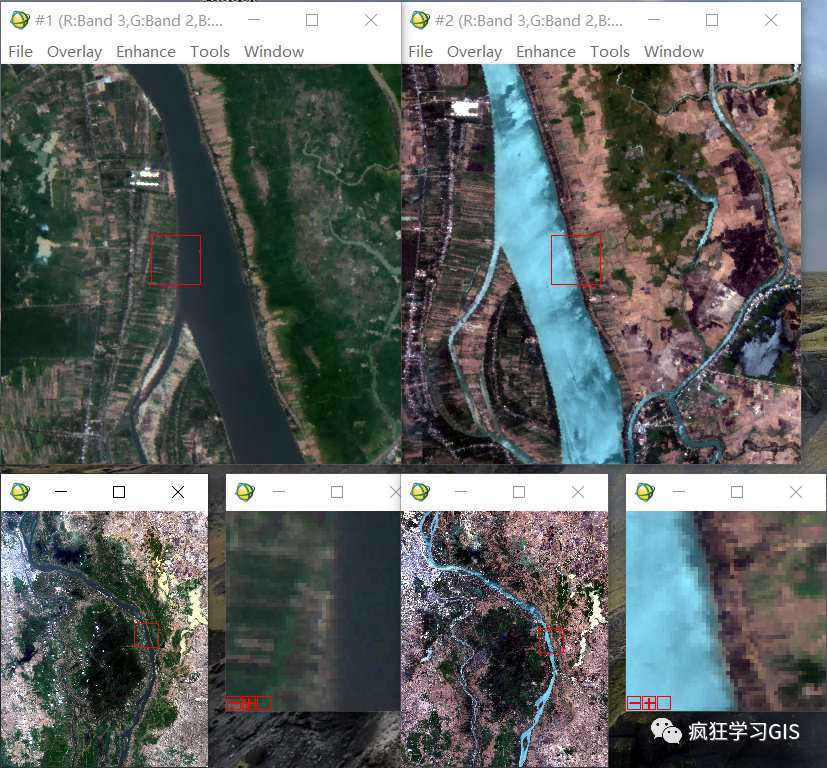Close the #1 display window
This screenshot has width=827, height=768.
[371, 20]
